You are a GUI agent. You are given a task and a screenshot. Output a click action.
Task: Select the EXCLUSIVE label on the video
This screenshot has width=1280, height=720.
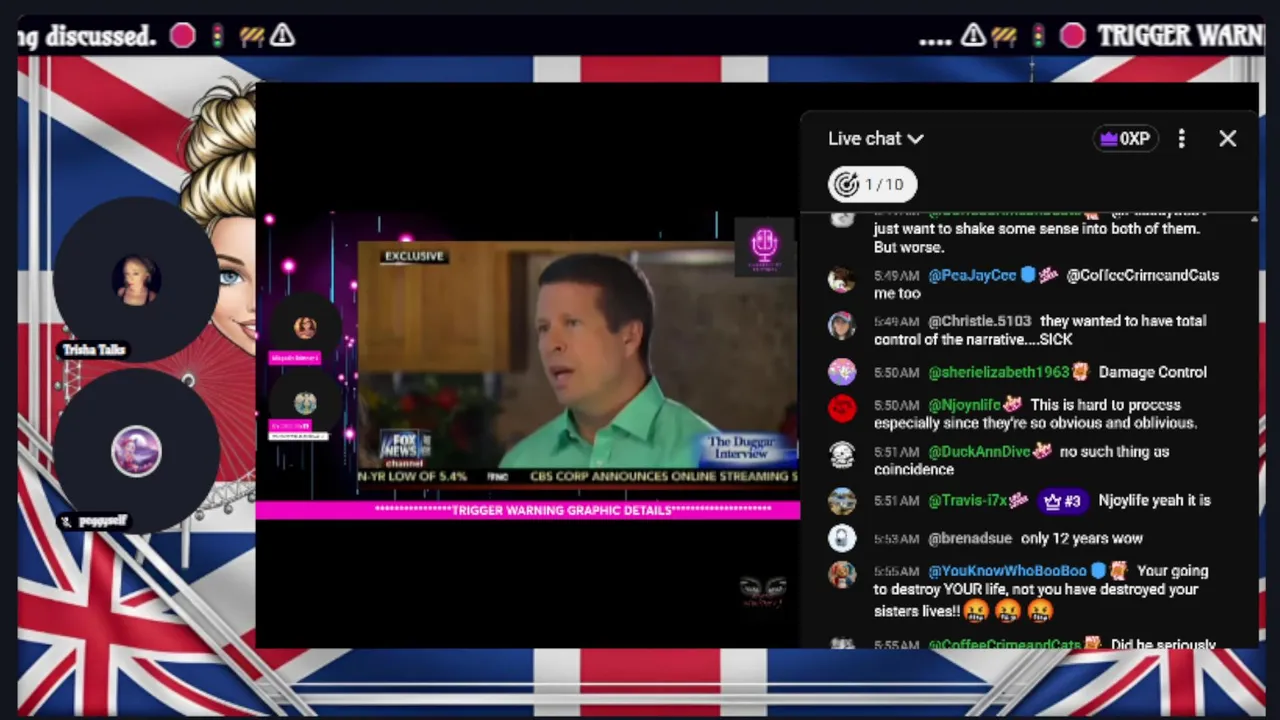pos(414,257)
